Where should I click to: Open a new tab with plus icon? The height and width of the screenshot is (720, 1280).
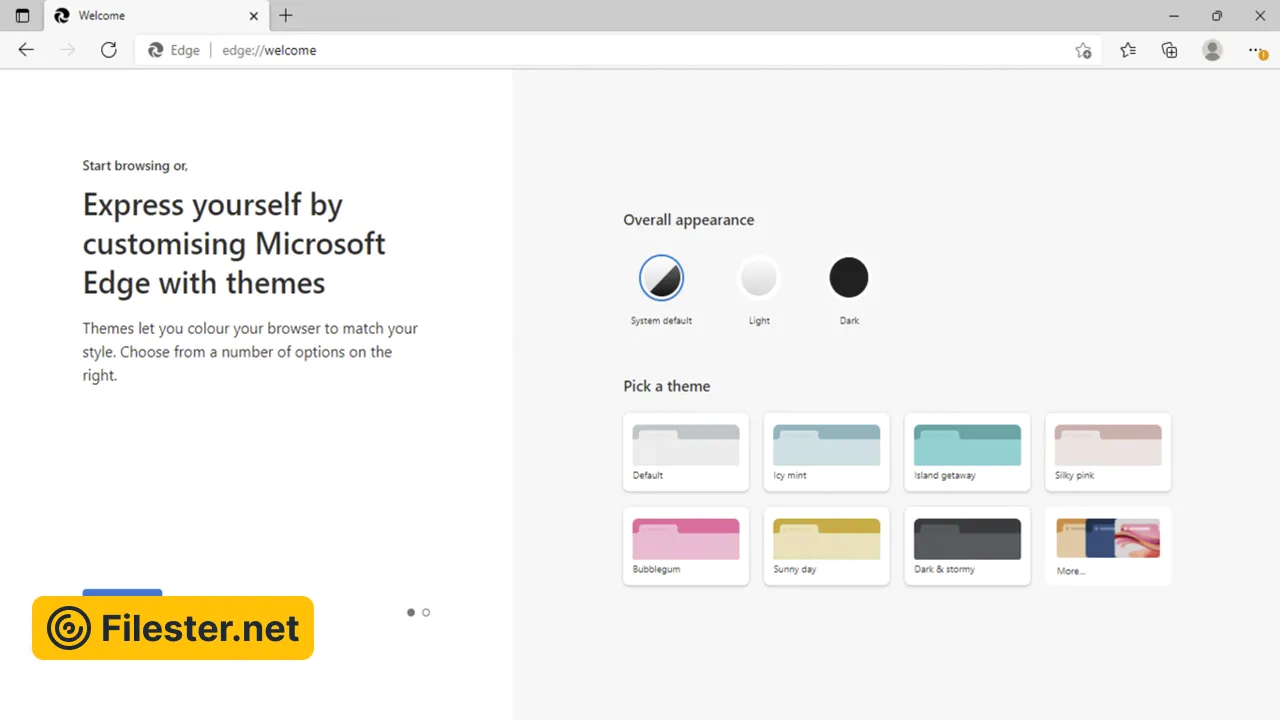point(286,16)
